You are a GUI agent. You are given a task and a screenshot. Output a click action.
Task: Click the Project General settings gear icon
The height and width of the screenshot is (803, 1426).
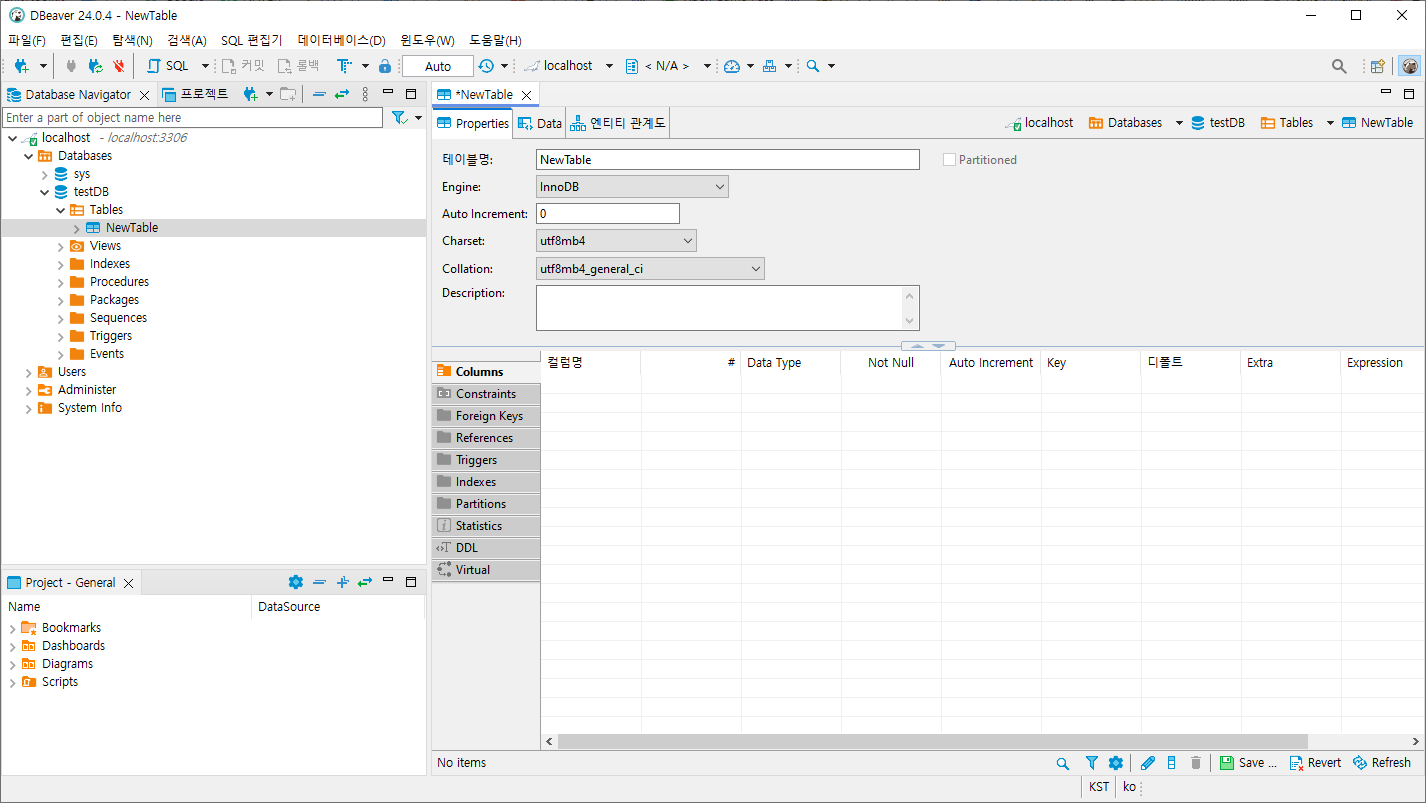click(x=295, y=582)
